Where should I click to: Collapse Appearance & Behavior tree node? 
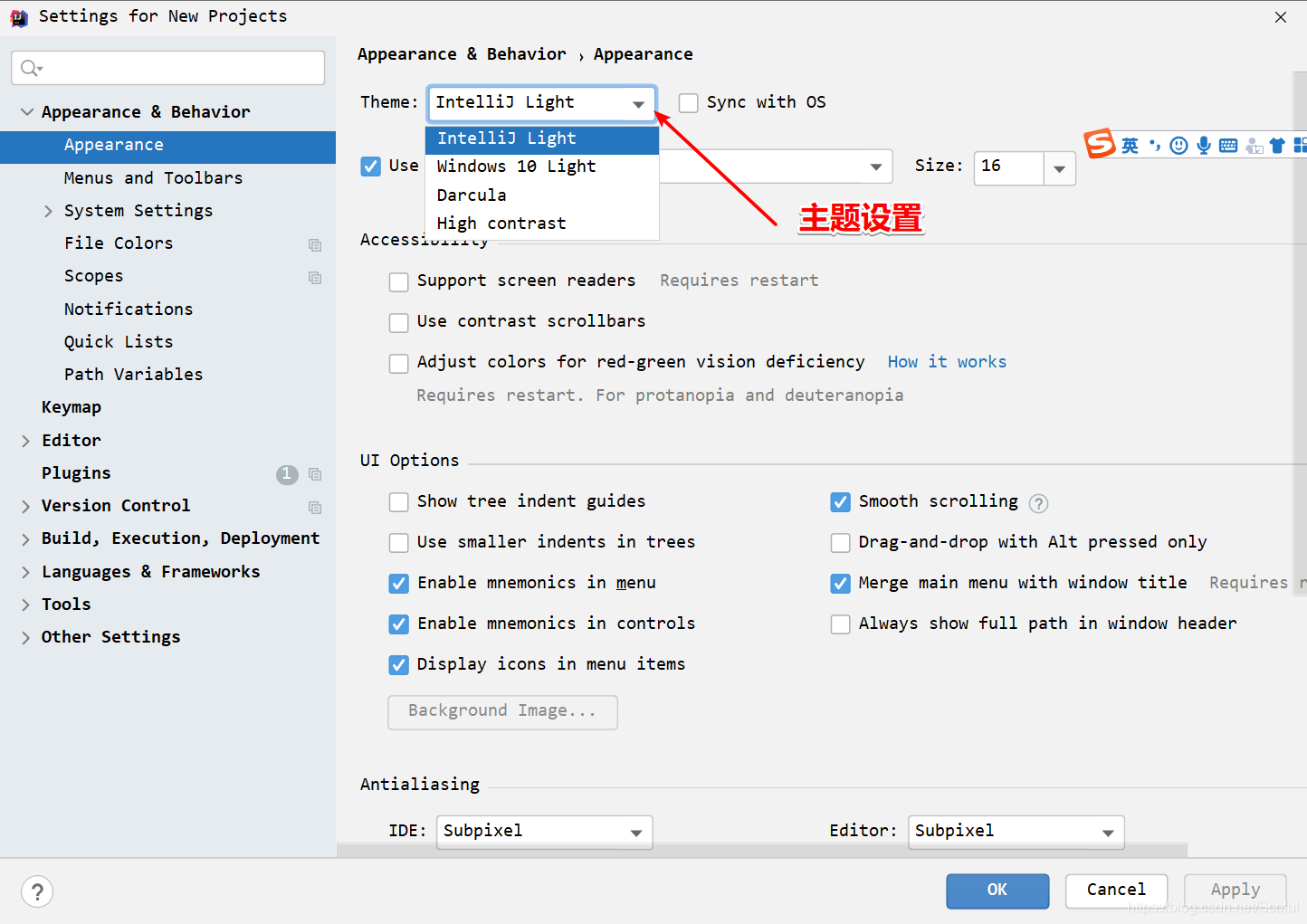(27, 112)
